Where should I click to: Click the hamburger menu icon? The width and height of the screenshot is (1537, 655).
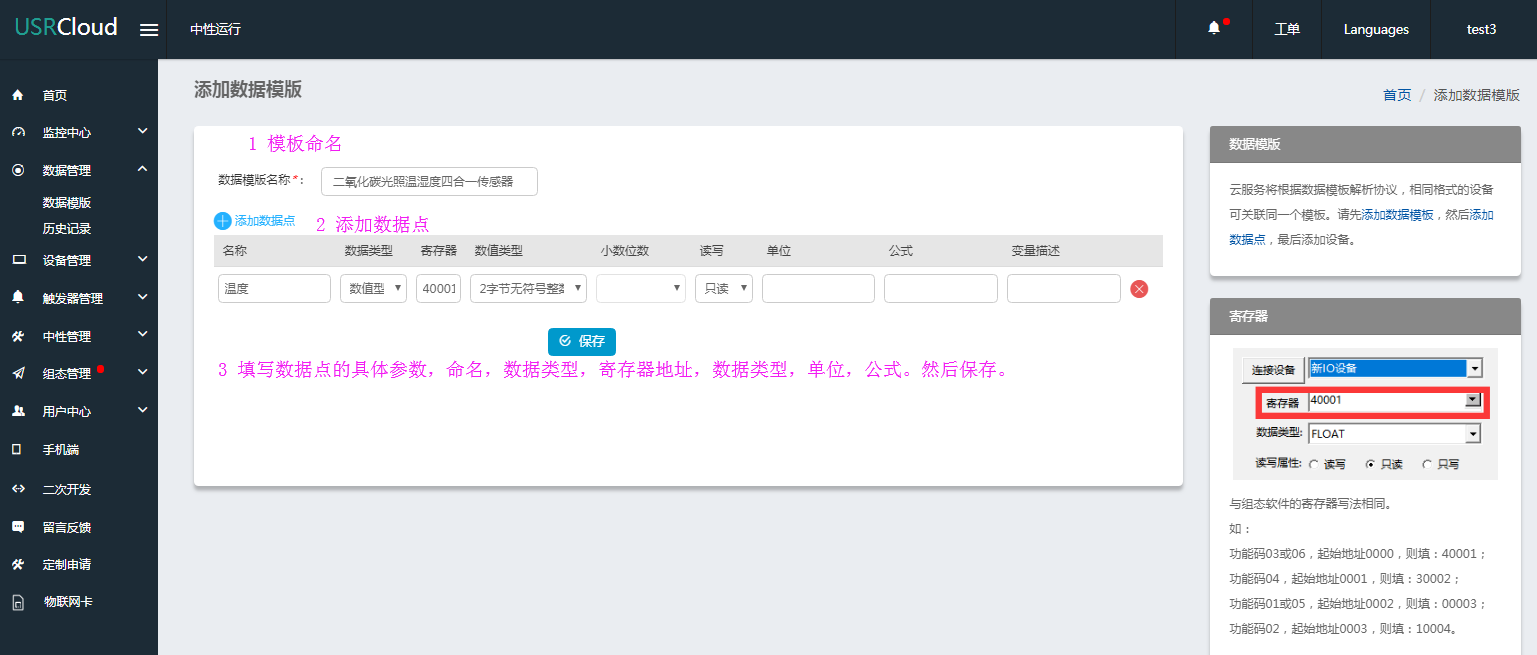click(149, 30)
